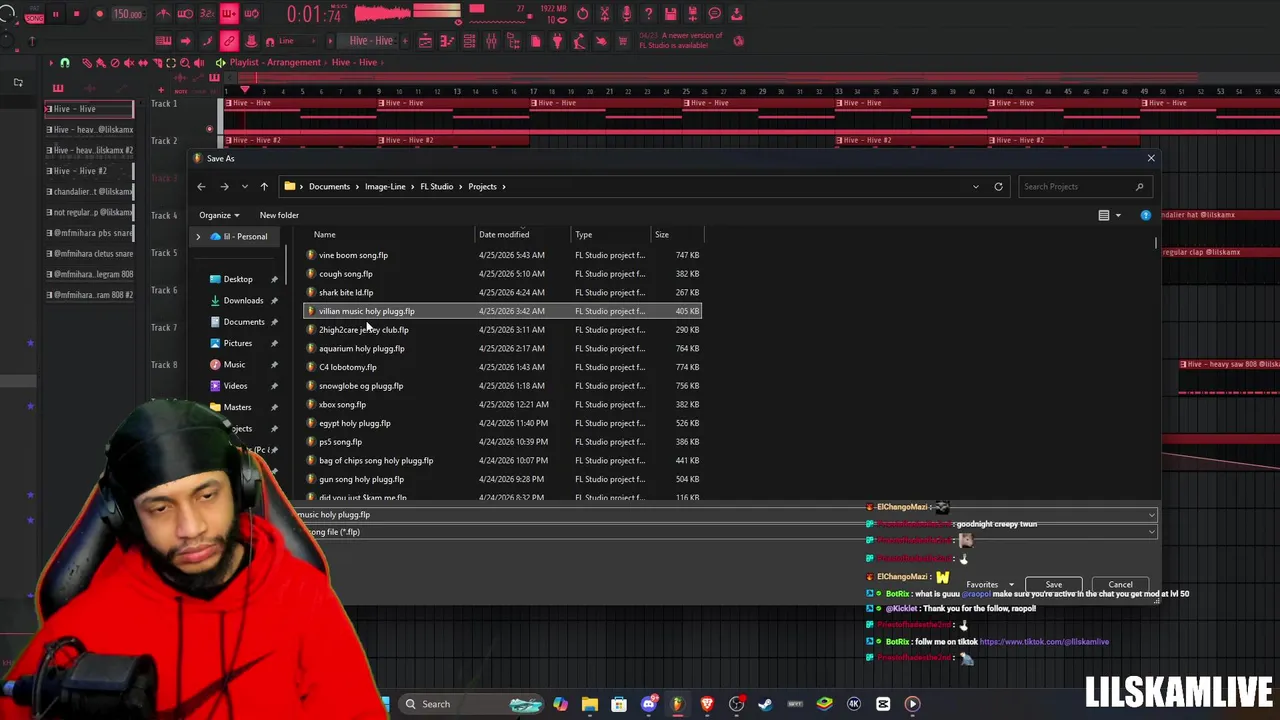The image size is (1280, 720).
Task: Click New folder button
Action: click(x=279, y=215)
